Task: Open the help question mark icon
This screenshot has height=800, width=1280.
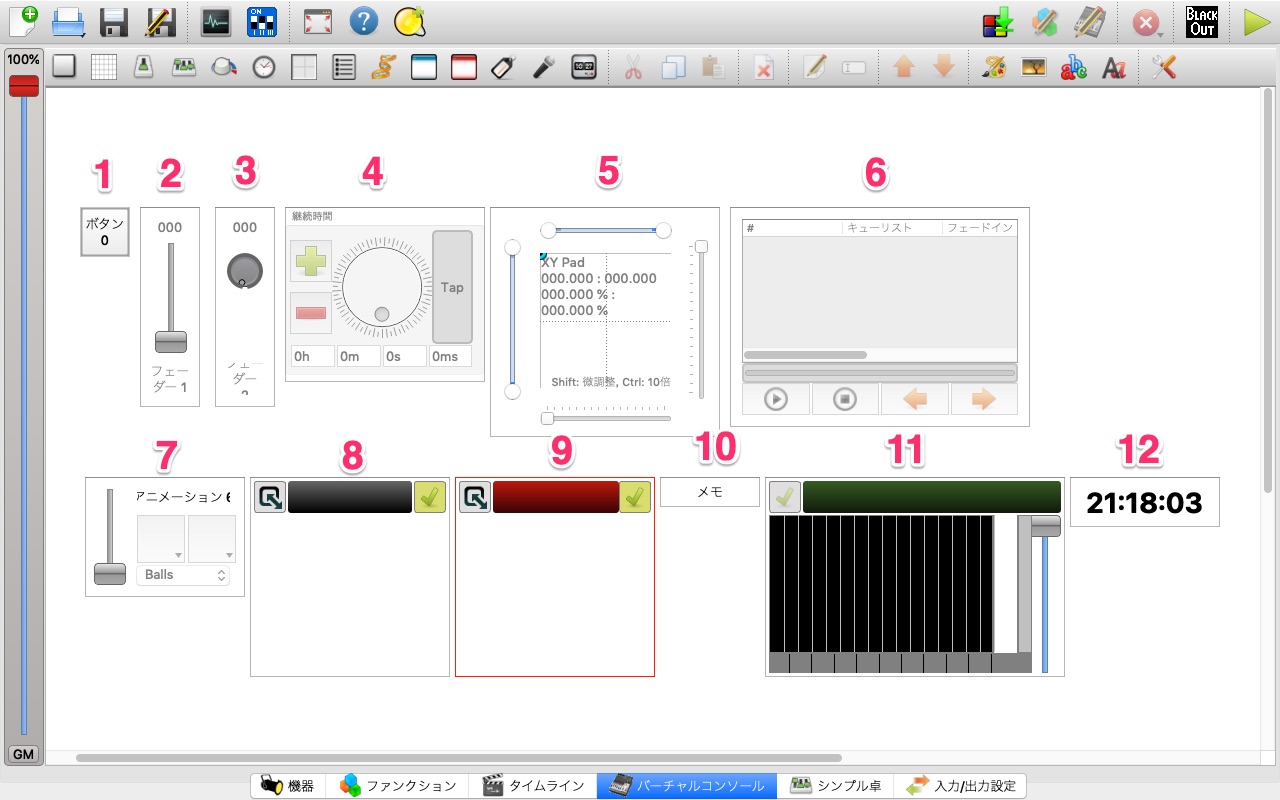Action: pos(365,22)
